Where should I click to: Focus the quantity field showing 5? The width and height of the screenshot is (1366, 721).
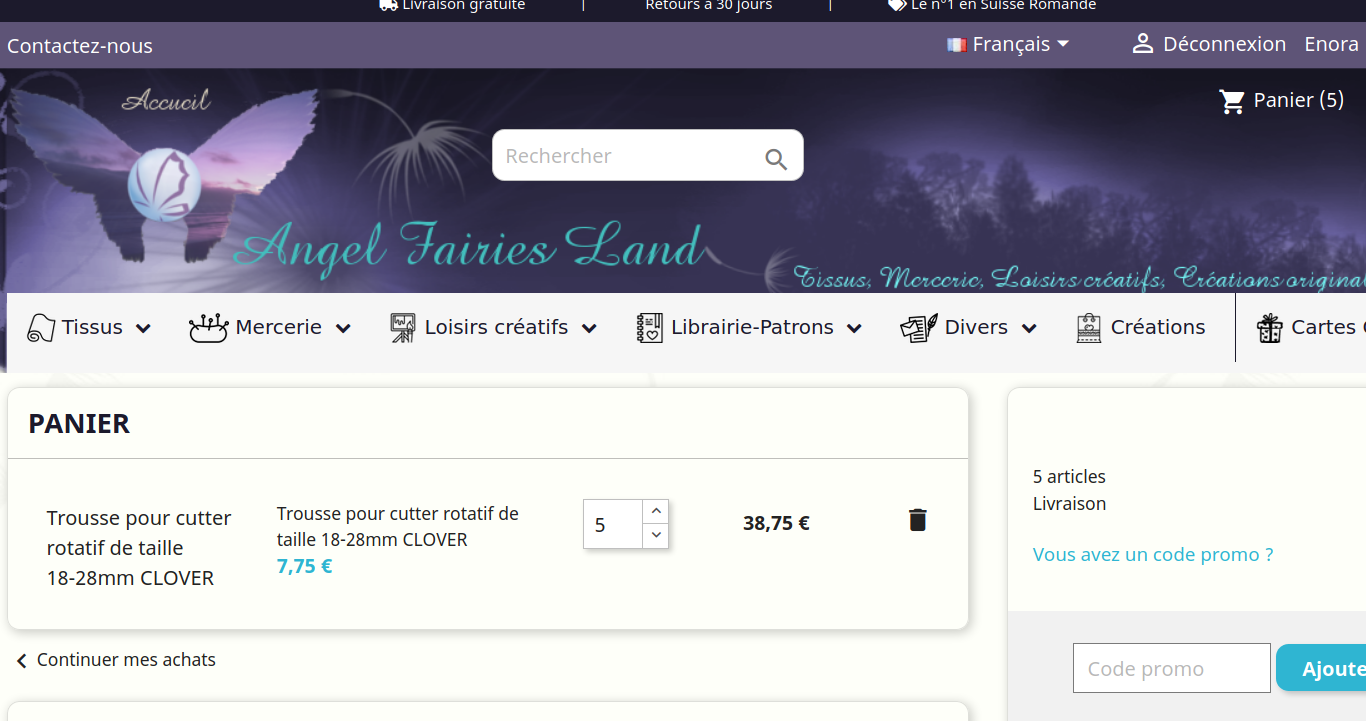[x=612, y=524]
